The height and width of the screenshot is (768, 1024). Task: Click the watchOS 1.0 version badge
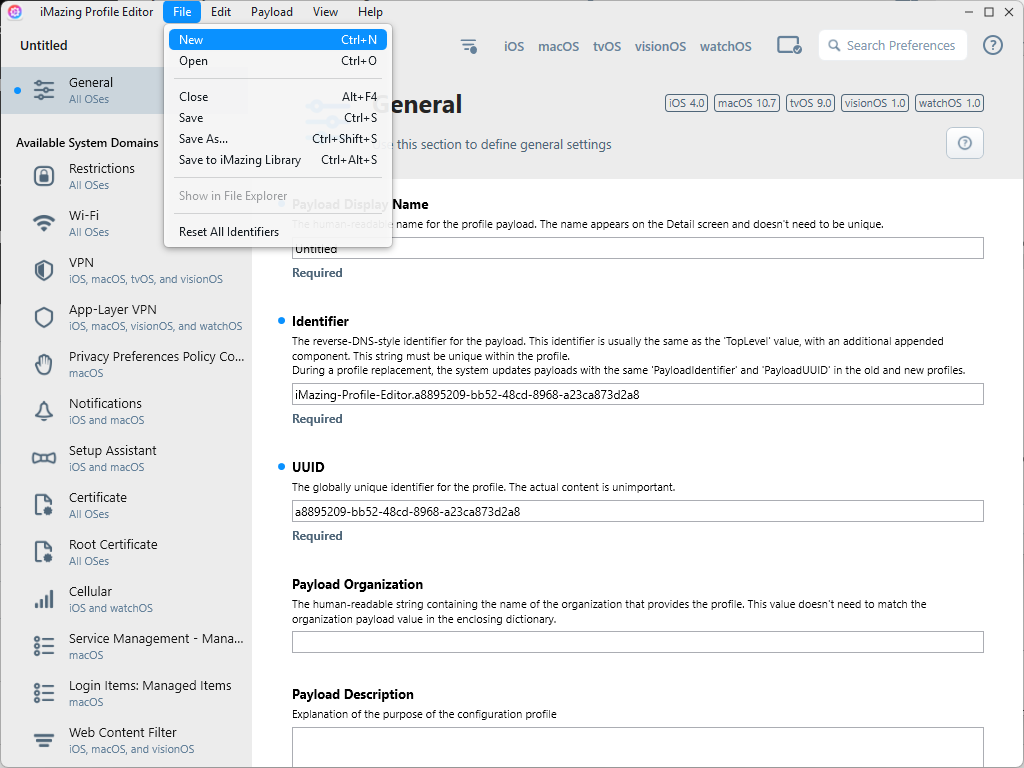pyautogui.click(x=950, y=103)
